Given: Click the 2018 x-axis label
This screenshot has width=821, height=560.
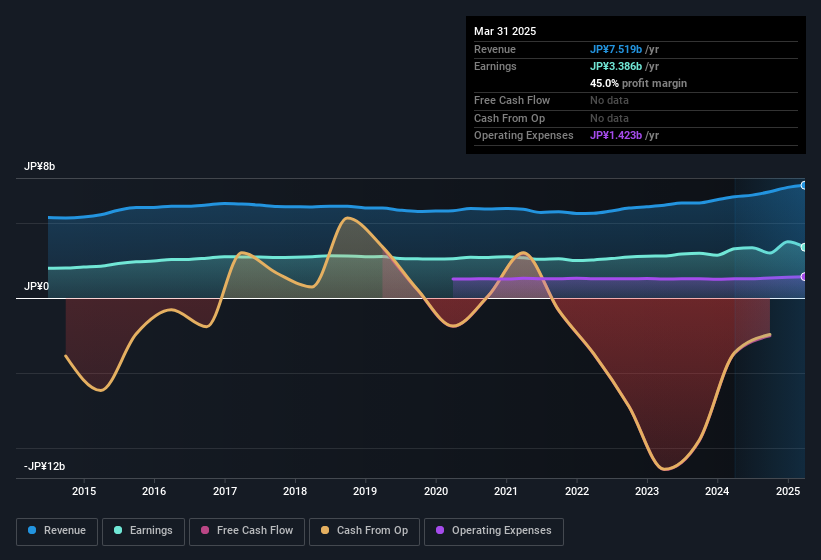Looking at the screenshot, I should click(x=295, y=491).
